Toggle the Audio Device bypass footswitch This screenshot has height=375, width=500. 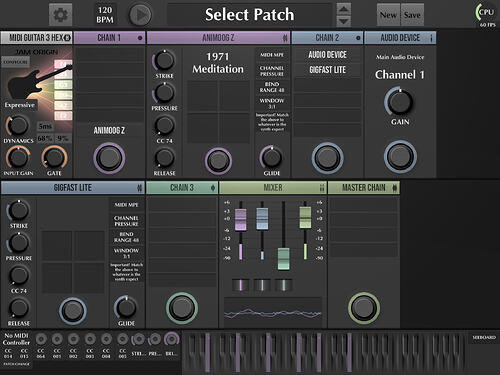coord(400,157)
